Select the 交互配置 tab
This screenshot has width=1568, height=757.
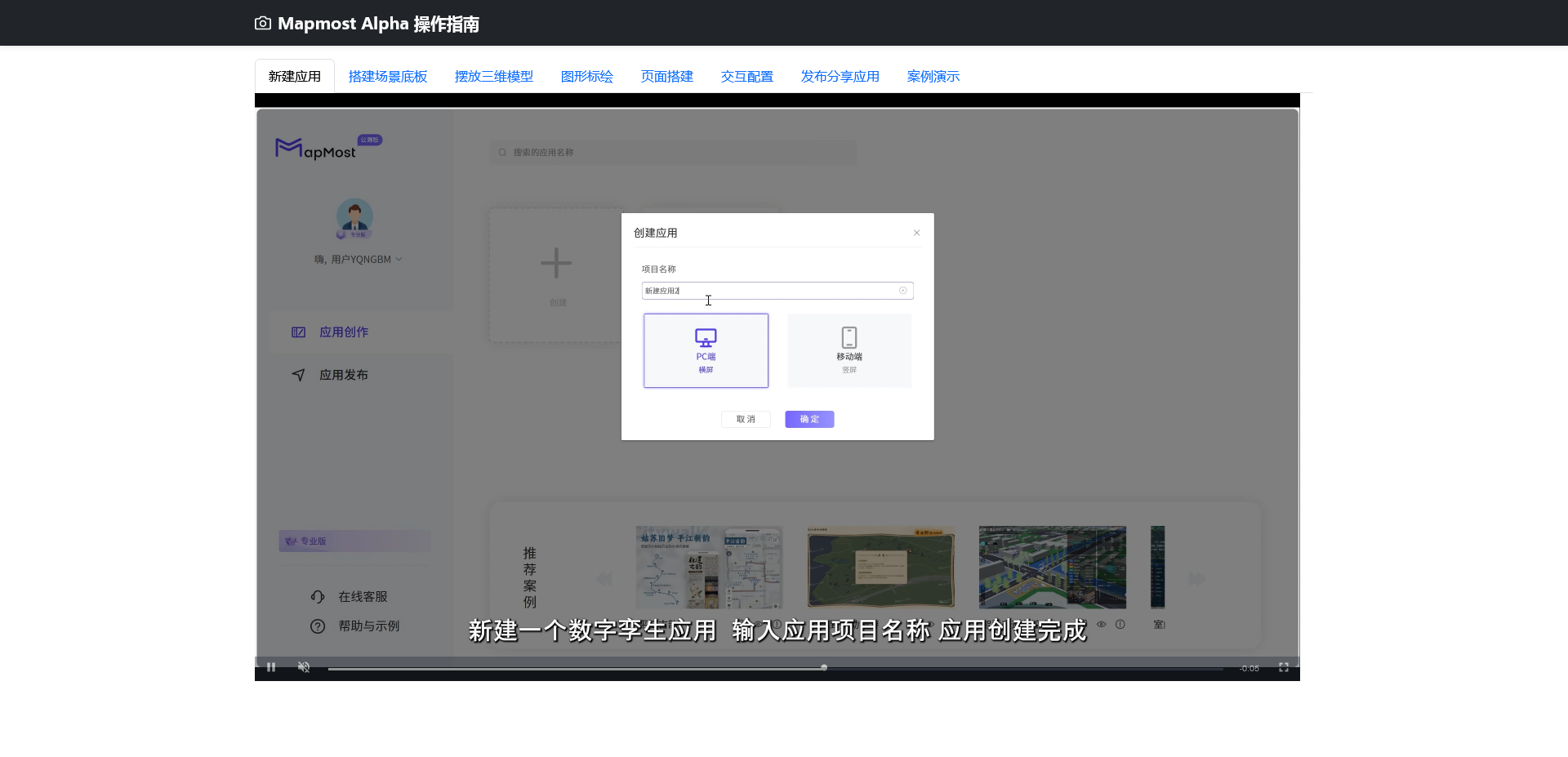[x=747, y=76]
